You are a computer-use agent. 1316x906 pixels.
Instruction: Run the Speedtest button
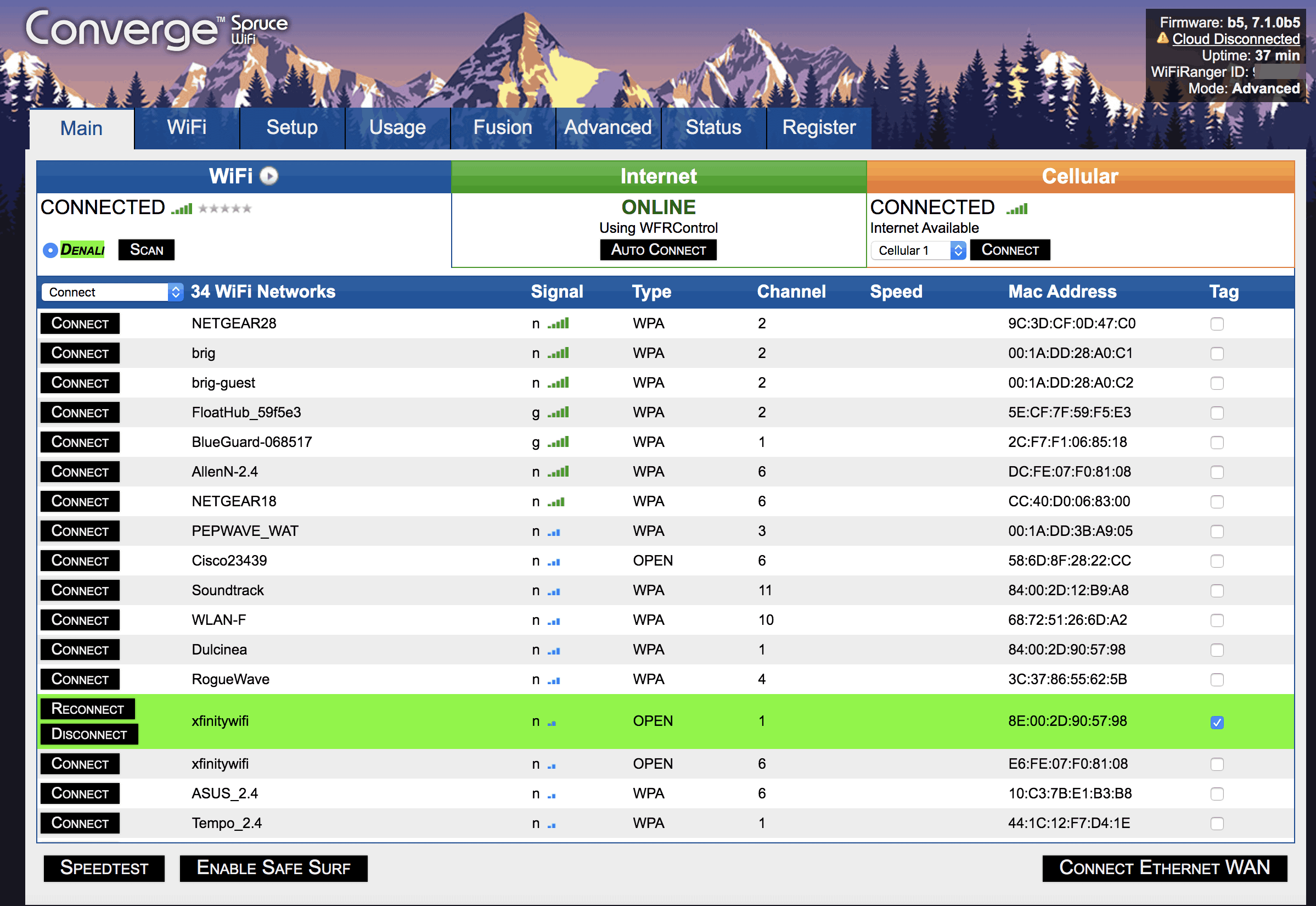(x=104, y=868)
